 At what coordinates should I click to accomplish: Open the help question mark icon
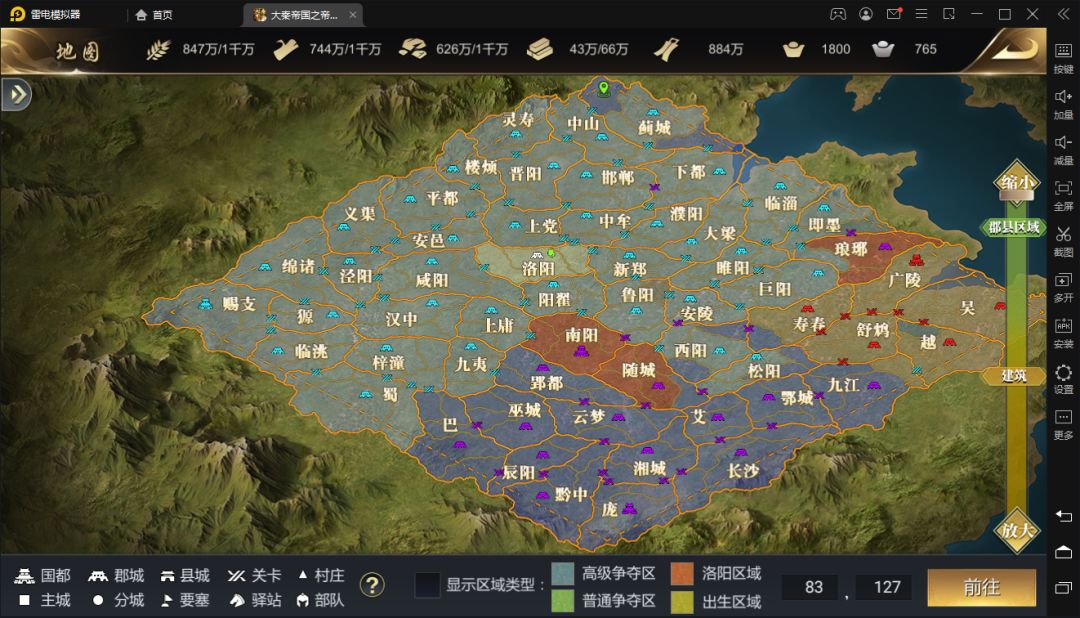[x=373, y=586]
